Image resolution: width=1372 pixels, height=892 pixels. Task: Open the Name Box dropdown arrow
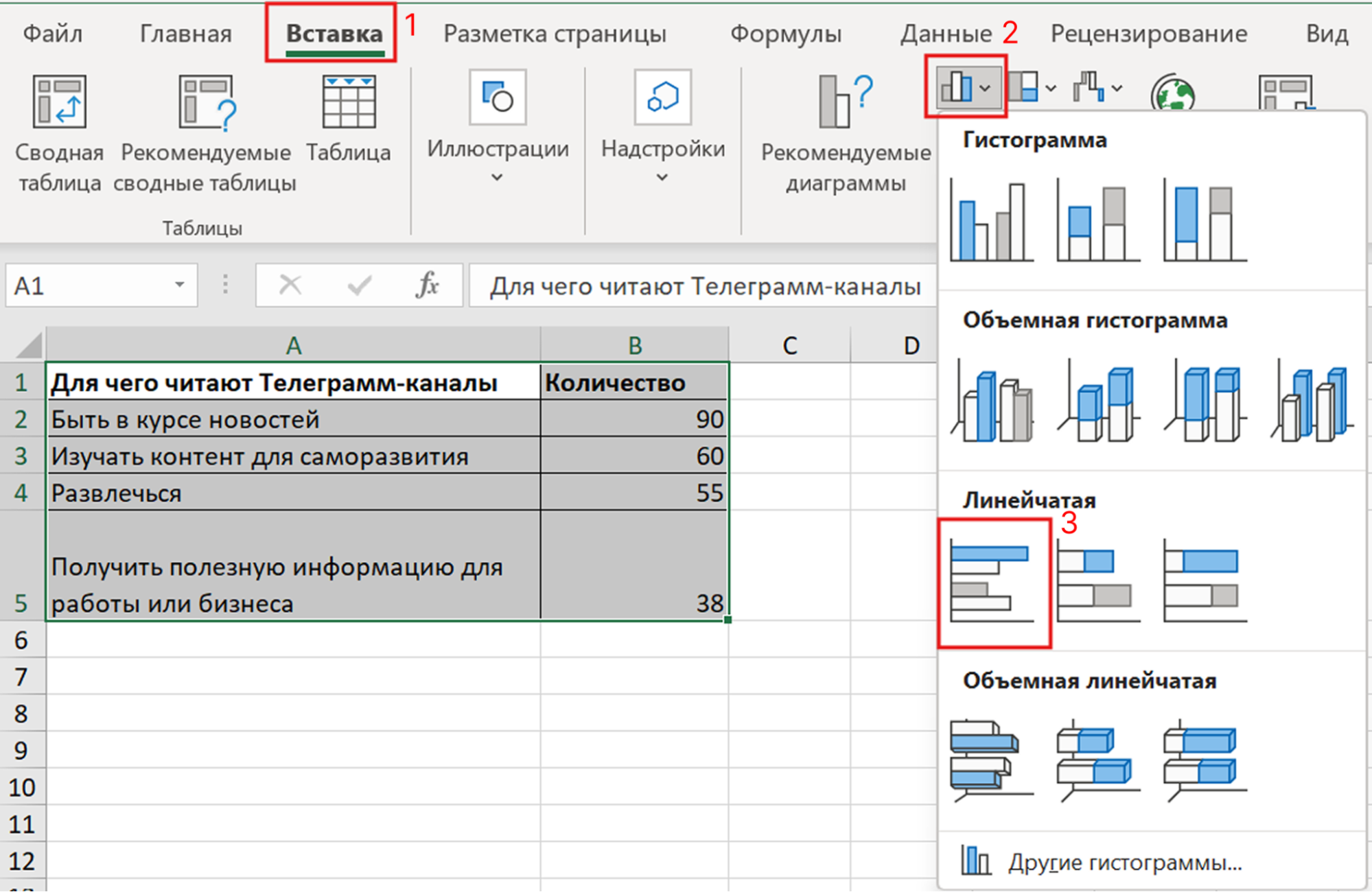(179, 285)
